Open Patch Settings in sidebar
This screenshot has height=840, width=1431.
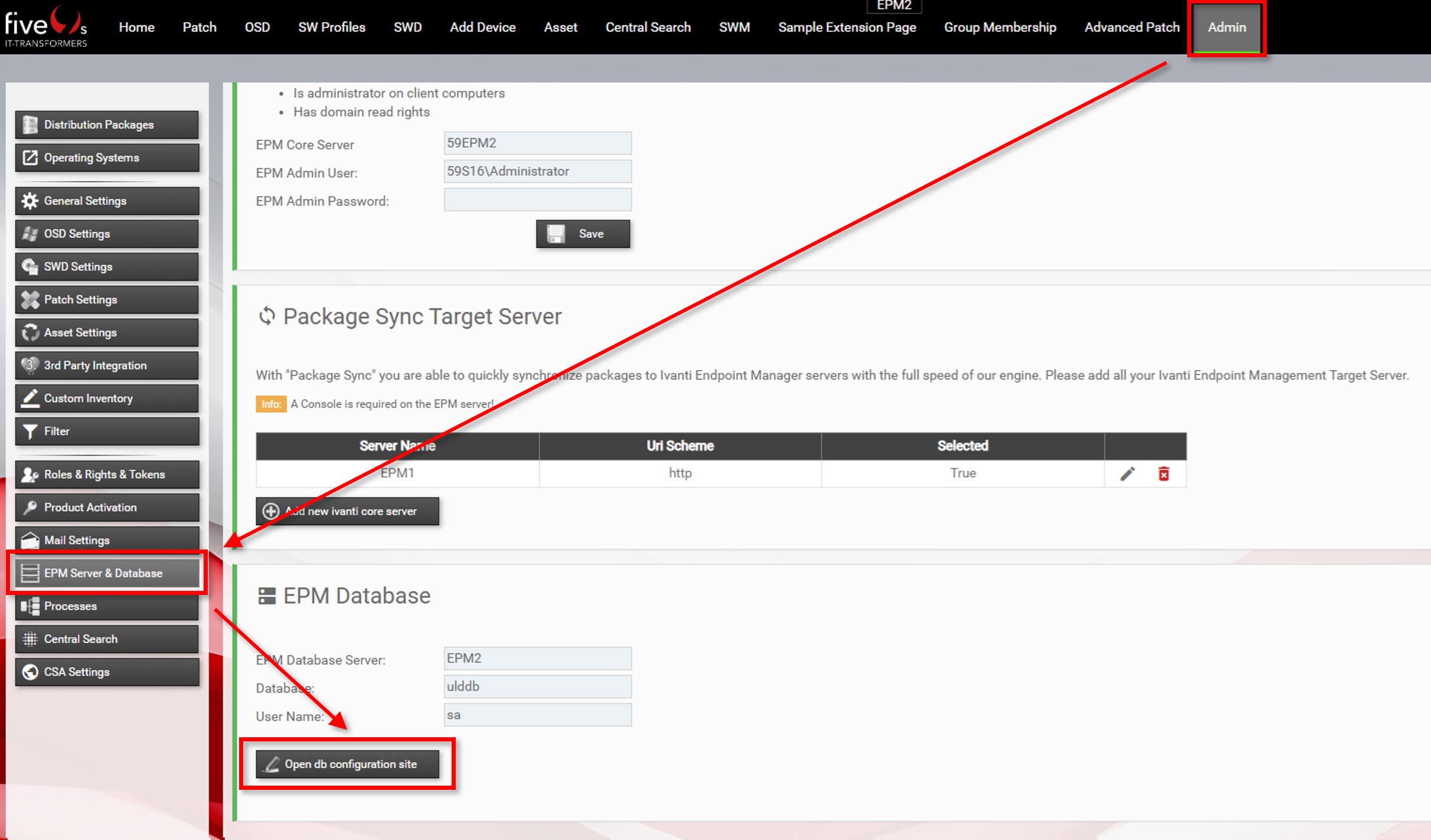point(107,300)
